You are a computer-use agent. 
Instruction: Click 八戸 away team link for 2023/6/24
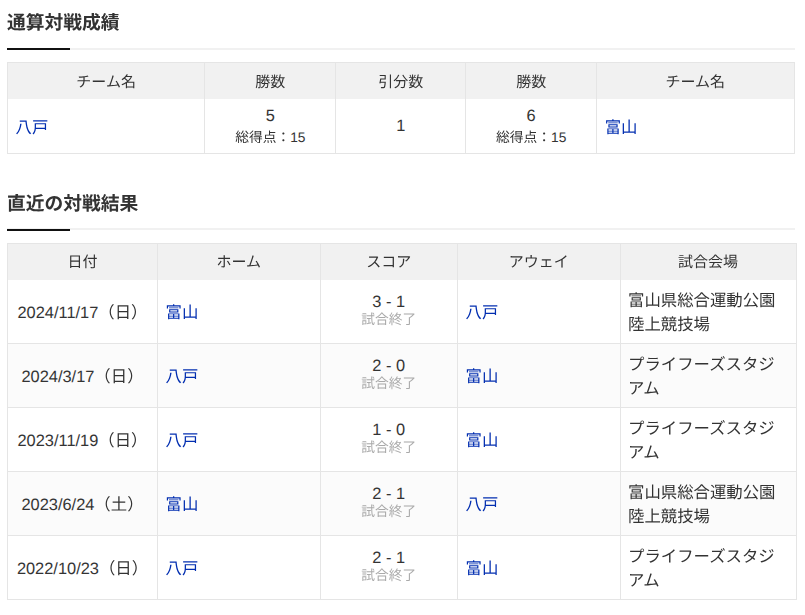482,504
